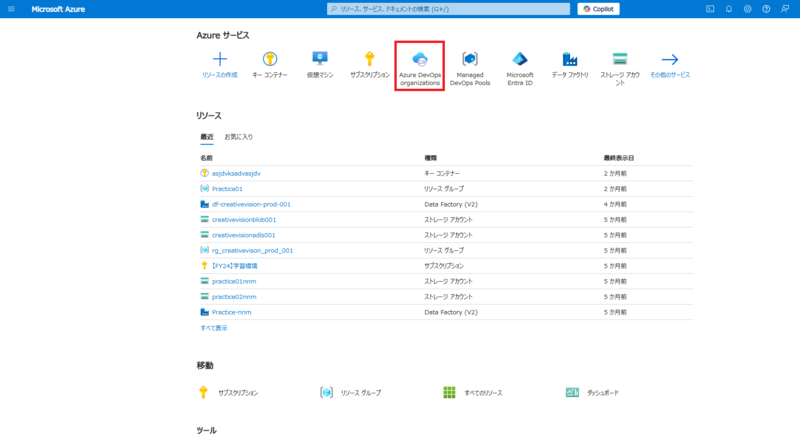This screenshot has height=440, width=800.
Task: Open the サブスクリプション service key icon
Action: tap(370, 59)
